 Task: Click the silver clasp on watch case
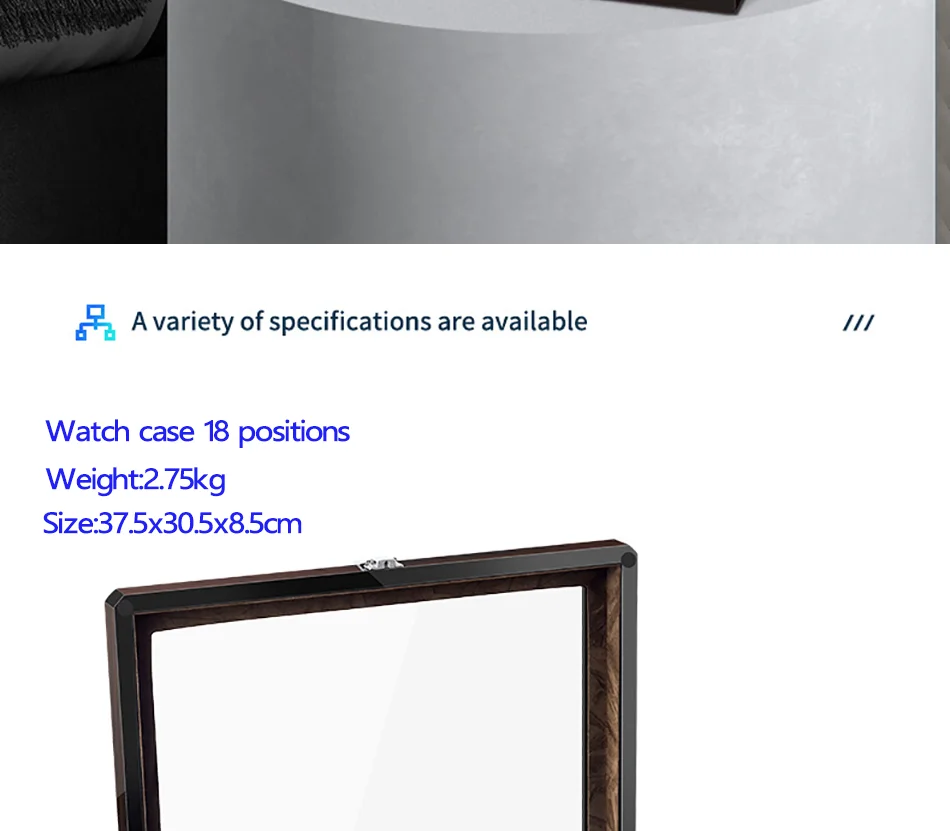pyautogui.click(x=380, y=564)
